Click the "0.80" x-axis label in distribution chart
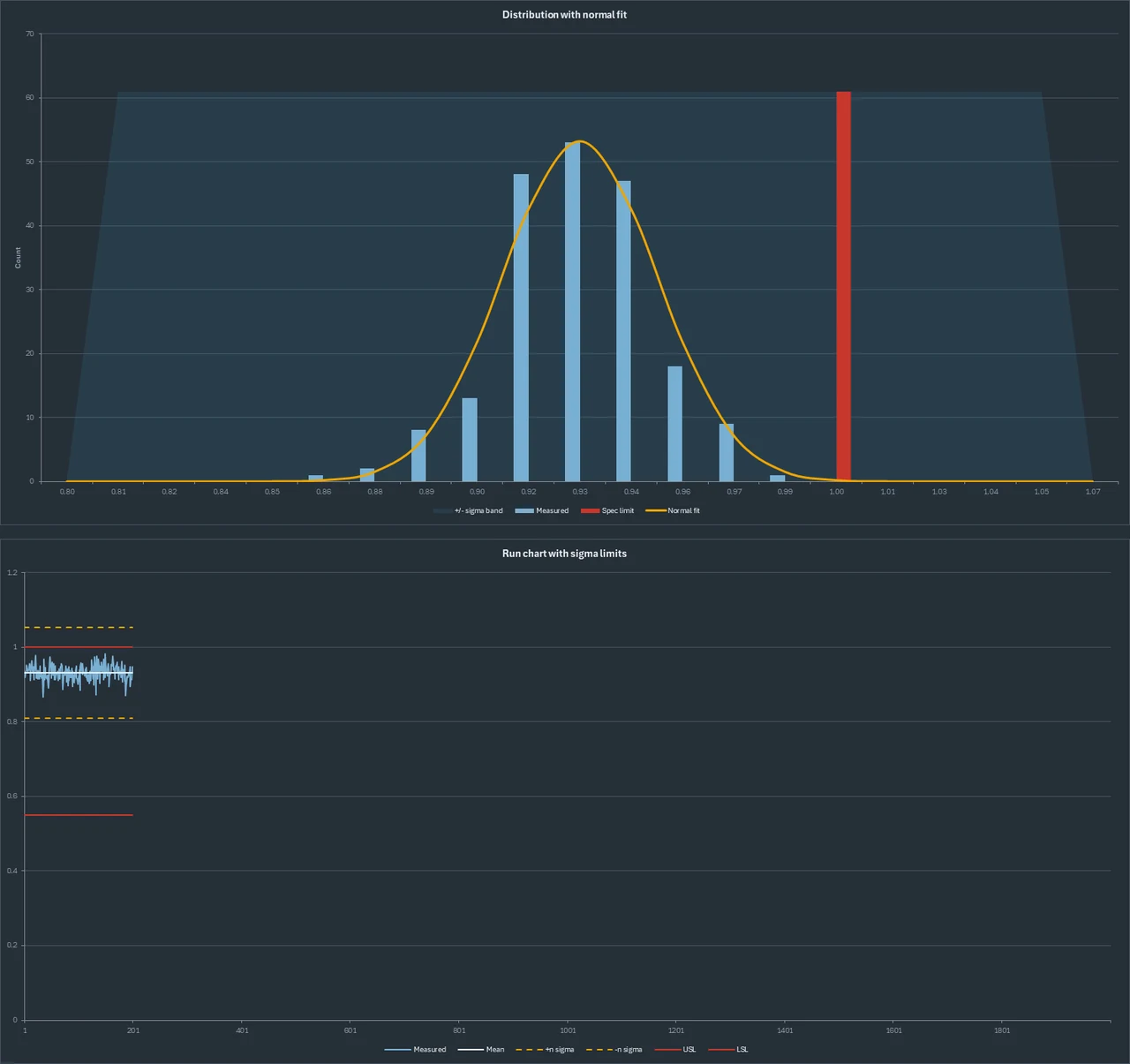Screen dimensions: 1130x1064 [x=67, y=492]
